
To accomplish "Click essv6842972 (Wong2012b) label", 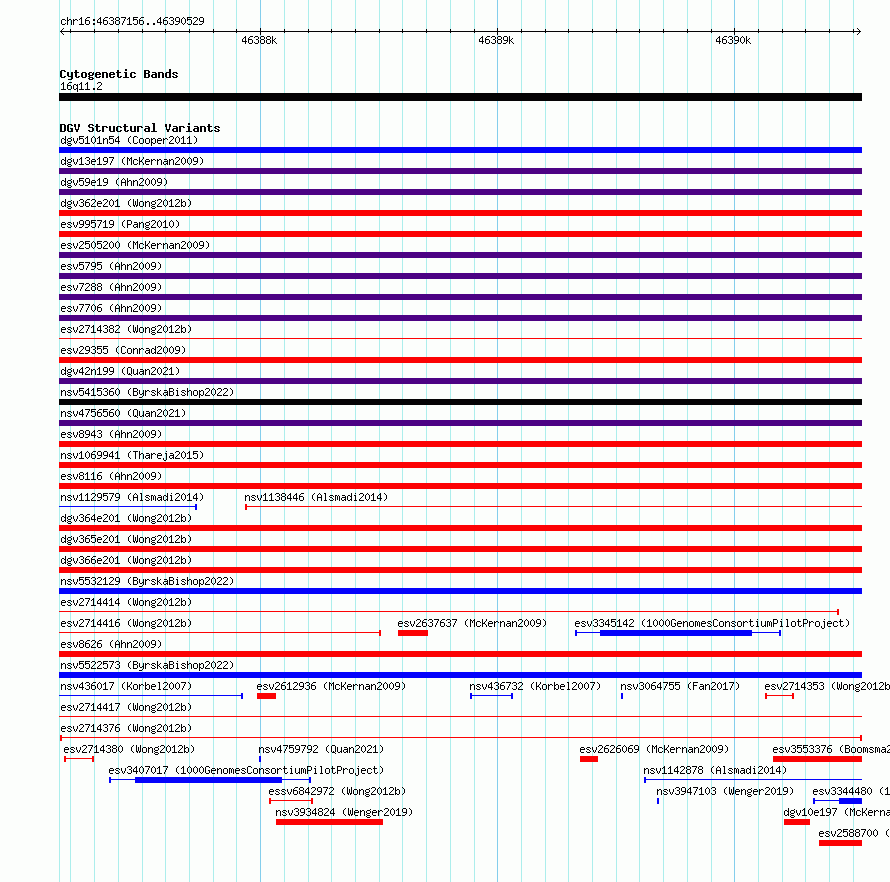I will (x=337, y=791).
